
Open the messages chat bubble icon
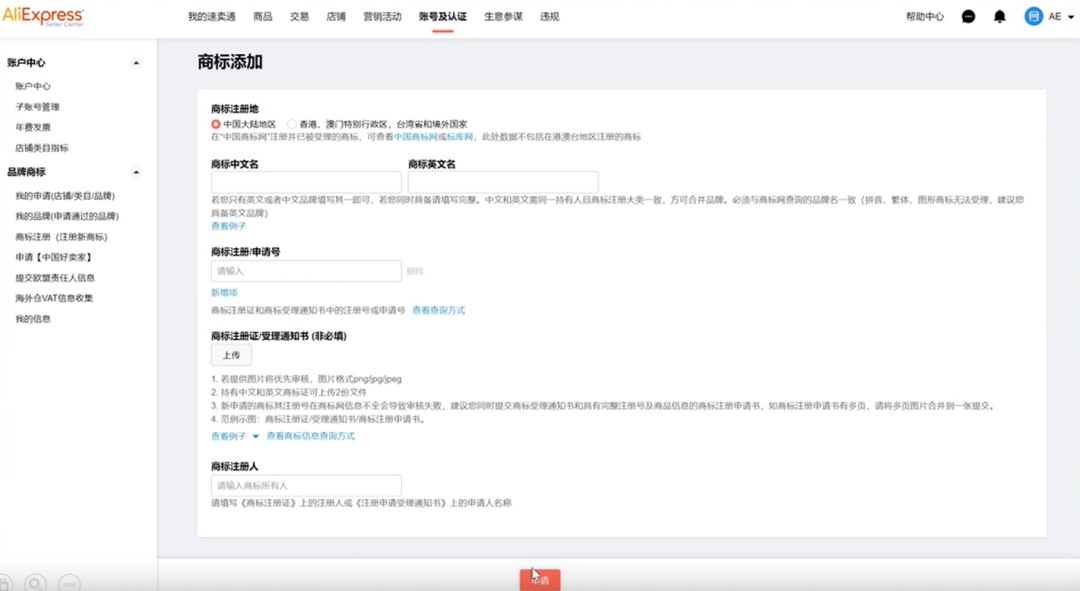point(966,16)
